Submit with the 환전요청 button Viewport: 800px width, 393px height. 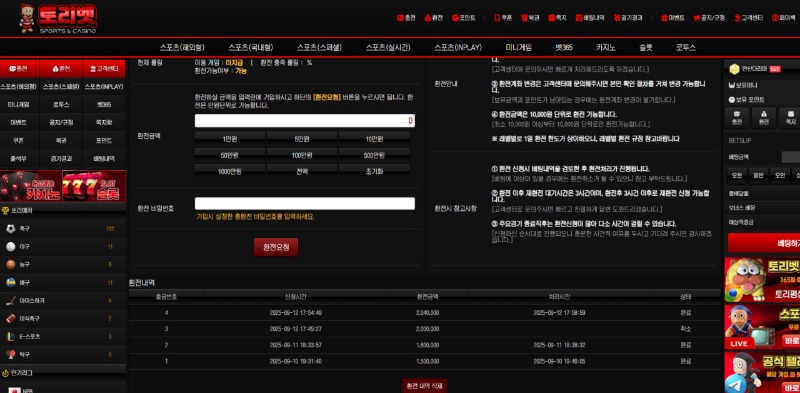click(276, 247)
